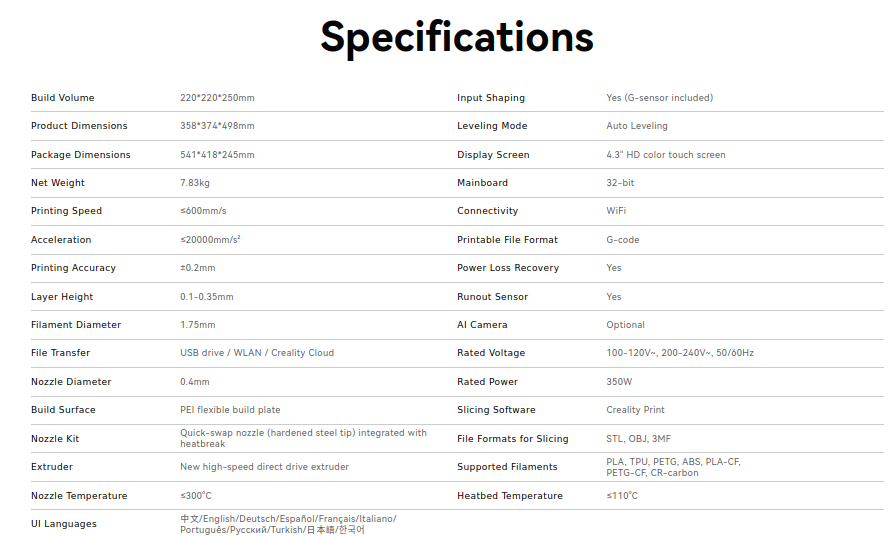The image size is (895, 536).
Task: Click the Layer Height label
Action: [62, 297]
